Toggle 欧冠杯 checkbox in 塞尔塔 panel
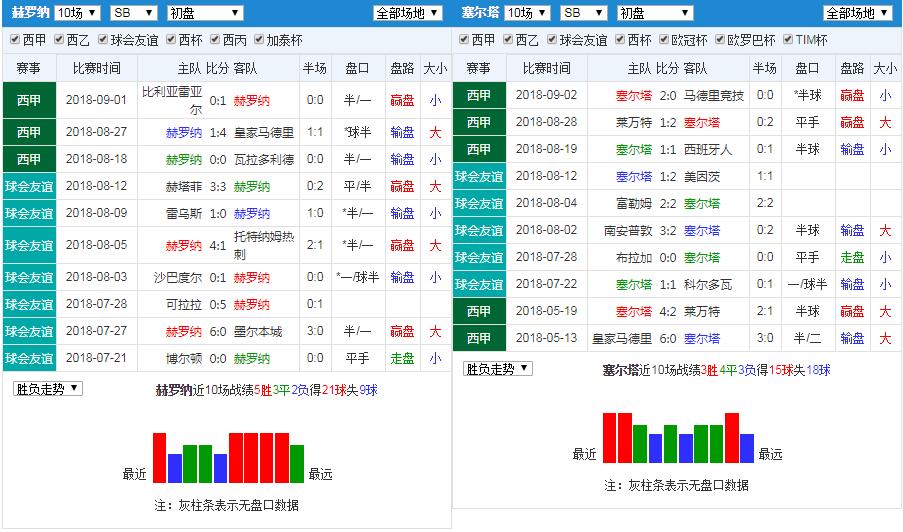903x532 pixels. point(664,40)
